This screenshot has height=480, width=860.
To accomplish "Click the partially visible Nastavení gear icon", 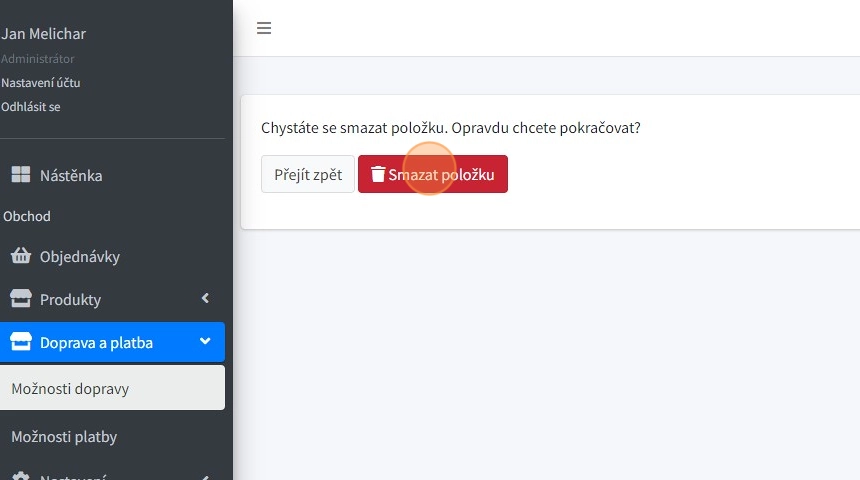I will click(20, 477).
